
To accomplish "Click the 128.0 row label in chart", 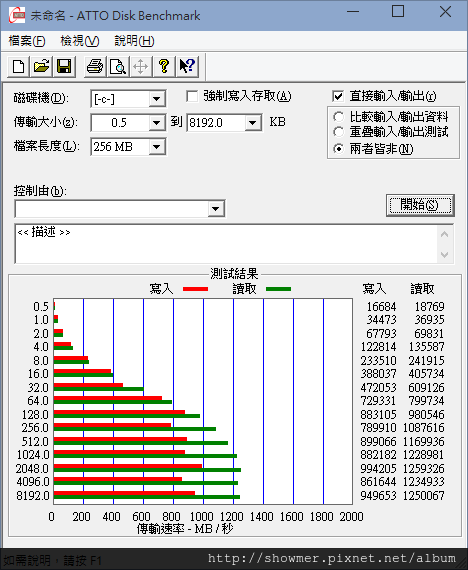I will coord(35,414).
